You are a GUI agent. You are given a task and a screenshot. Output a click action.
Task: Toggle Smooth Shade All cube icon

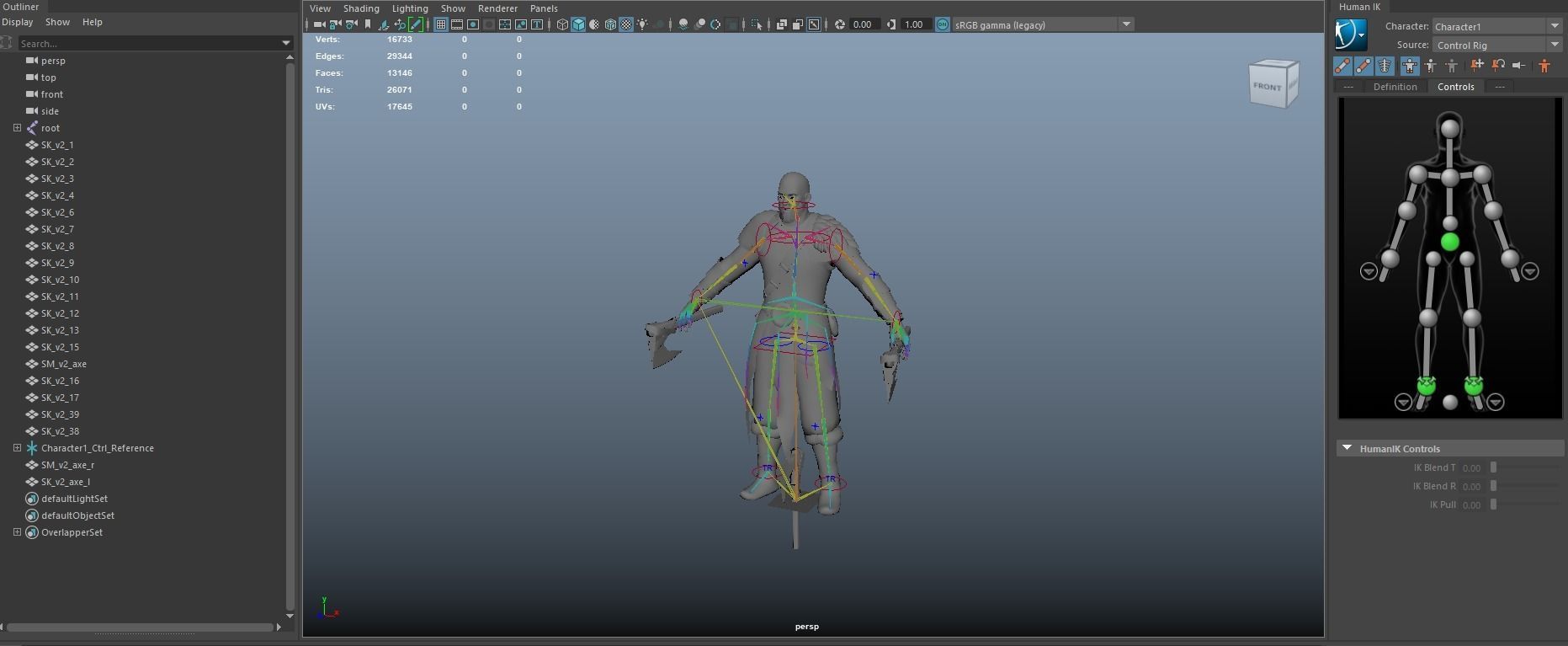tap(578, 24)
